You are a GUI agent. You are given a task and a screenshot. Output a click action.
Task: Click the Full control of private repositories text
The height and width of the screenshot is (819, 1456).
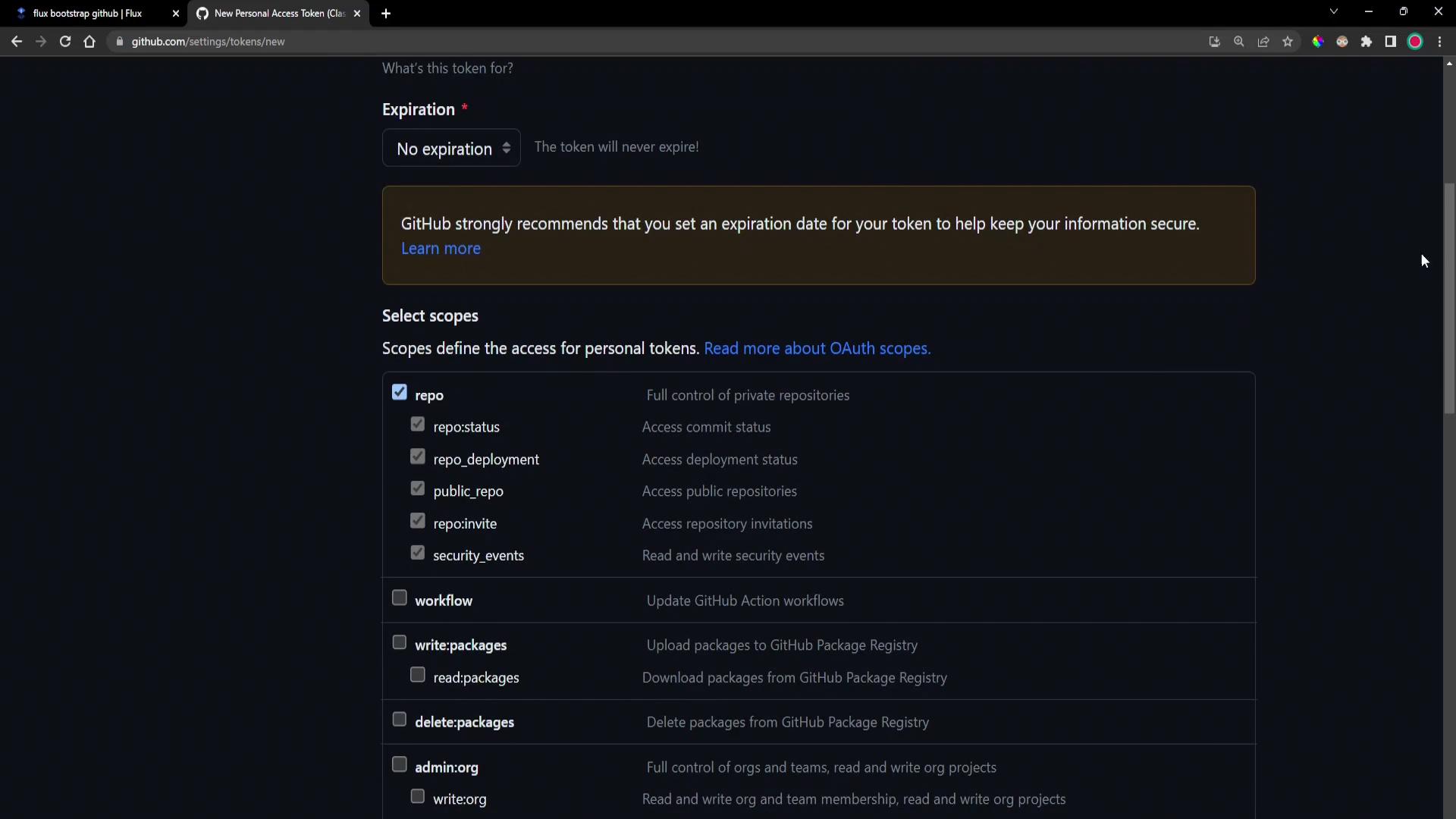(748, 395)
